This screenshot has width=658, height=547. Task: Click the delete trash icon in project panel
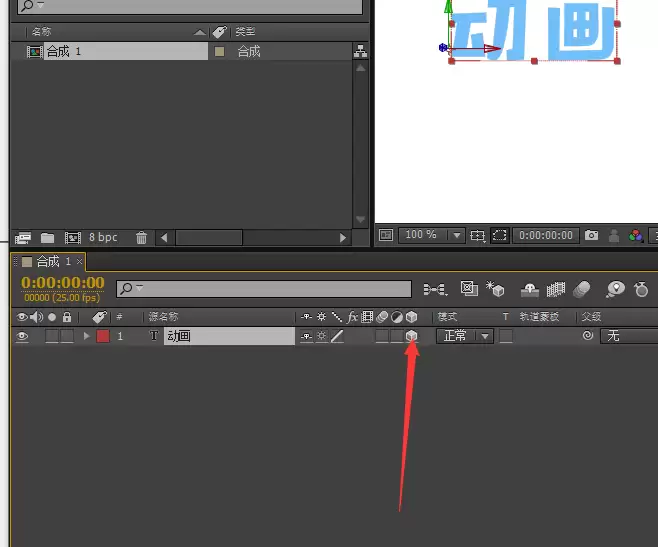(x=141, y=238)
